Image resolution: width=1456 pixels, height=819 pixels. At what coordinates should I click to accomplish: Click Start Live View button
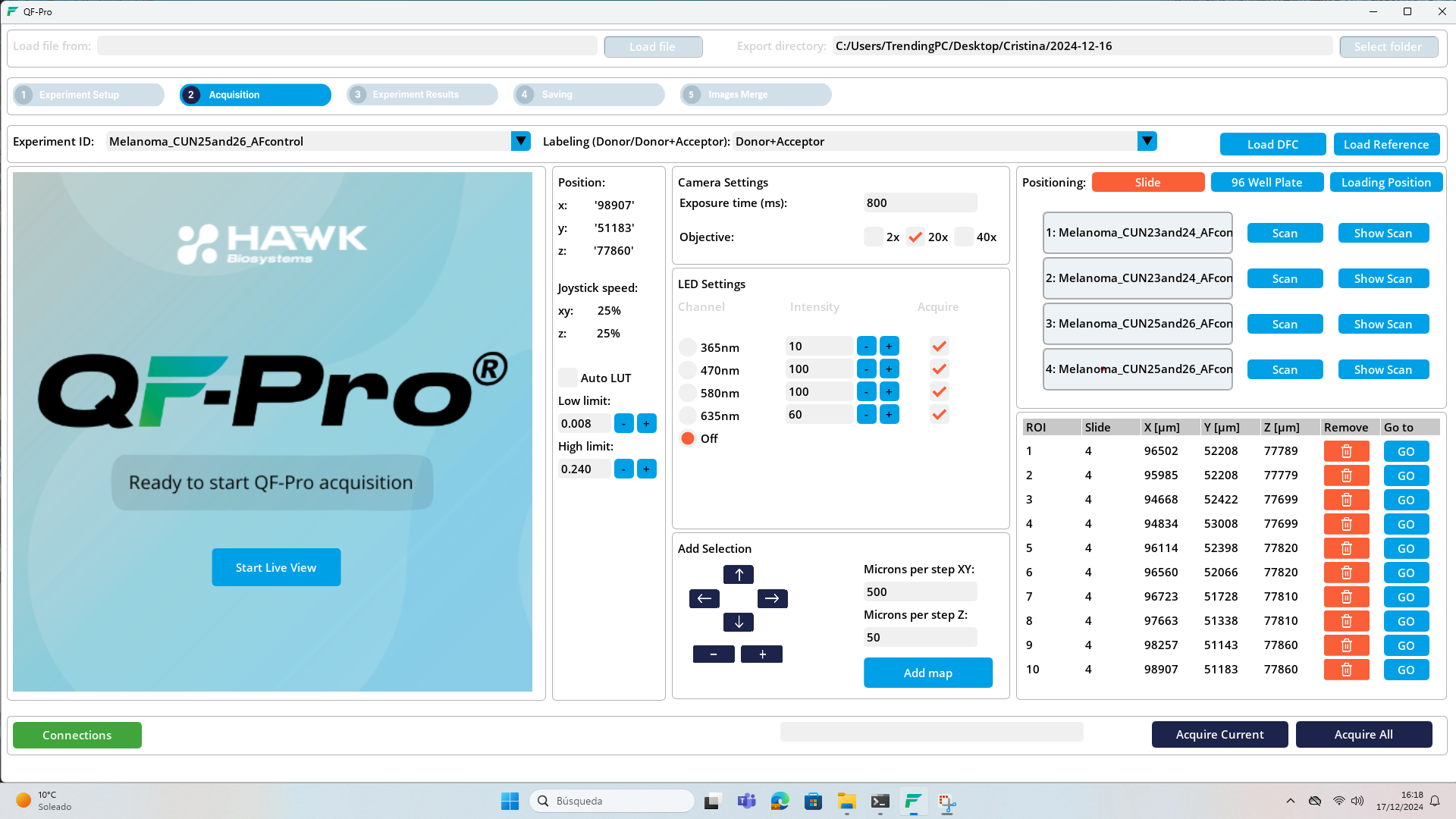click(x=276, y=567)
